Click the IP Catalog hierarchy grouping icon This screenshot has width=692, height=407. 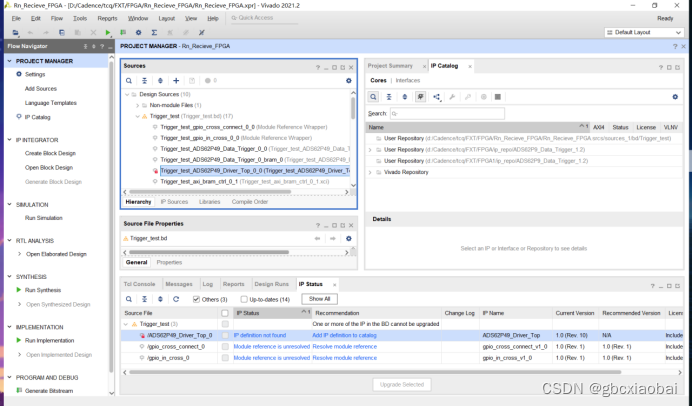pos(436,97)
